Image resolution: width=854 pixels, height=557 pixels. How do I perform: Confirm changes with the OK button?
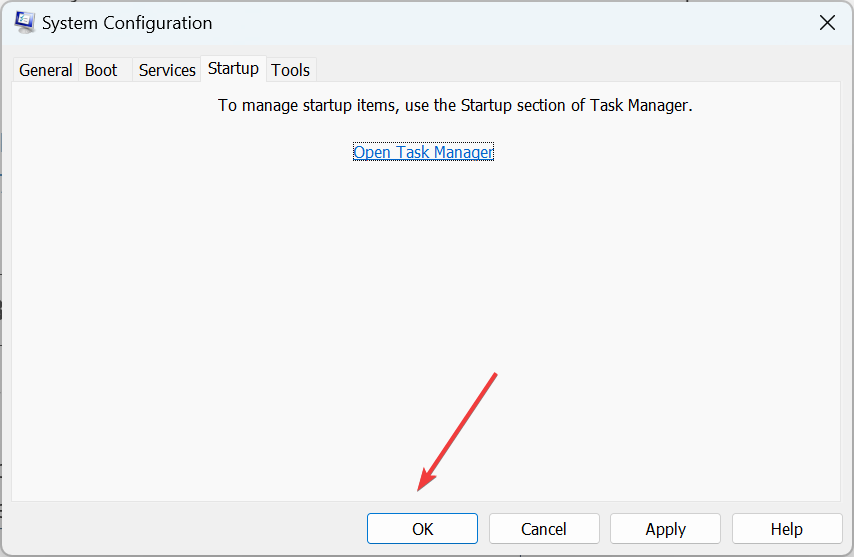coord(422,529)
